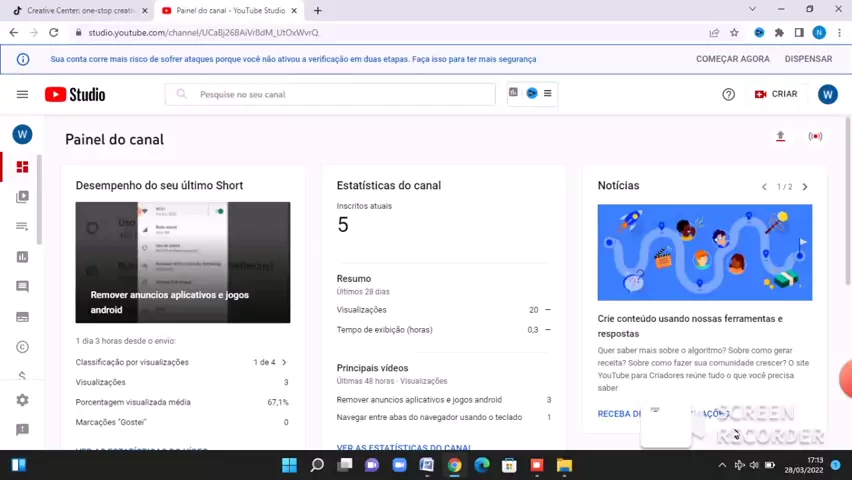Viewport: 852px width, 480px height.
Task: Click the share page icon in address bar
Action: click(714, 33)
